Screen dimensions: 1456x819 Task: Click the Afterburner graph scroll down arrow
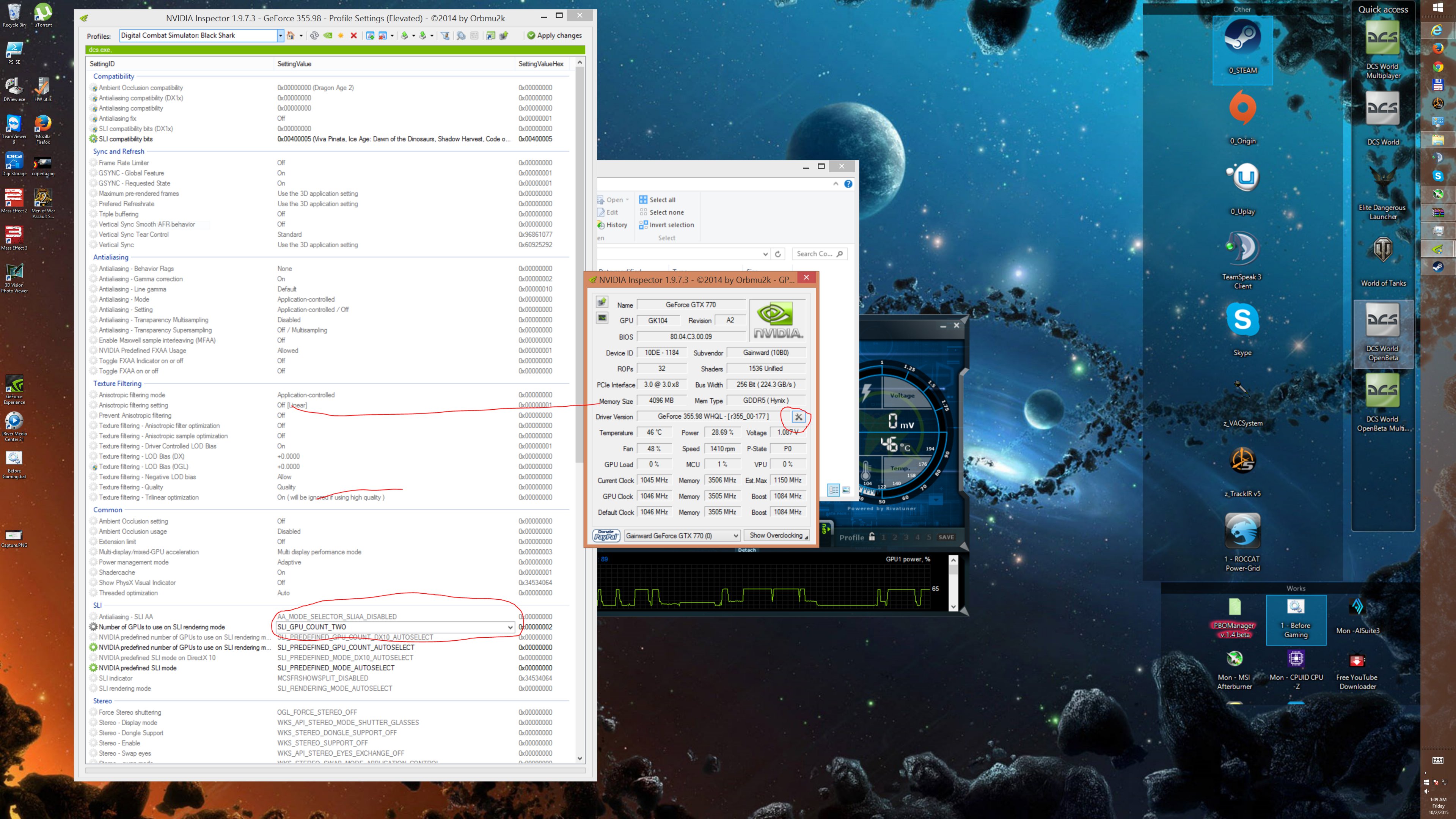click(x=953, y=607)
